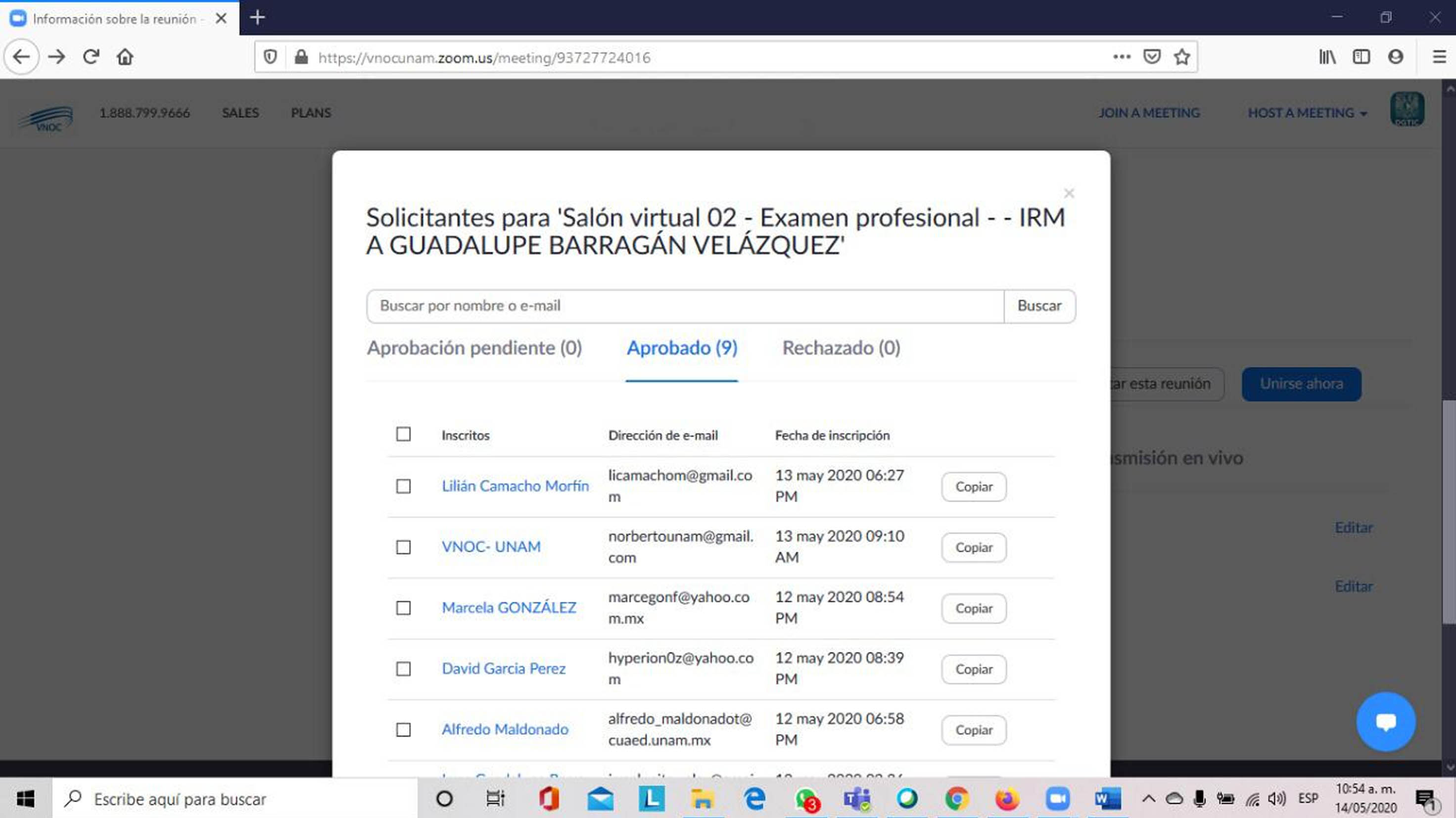Open the Windows Start menu
The image size is (1456, 818).
click(25, 799)
